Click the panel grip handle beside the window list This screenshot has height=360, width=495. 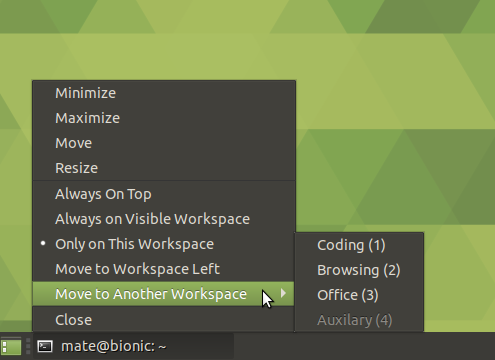28,346
